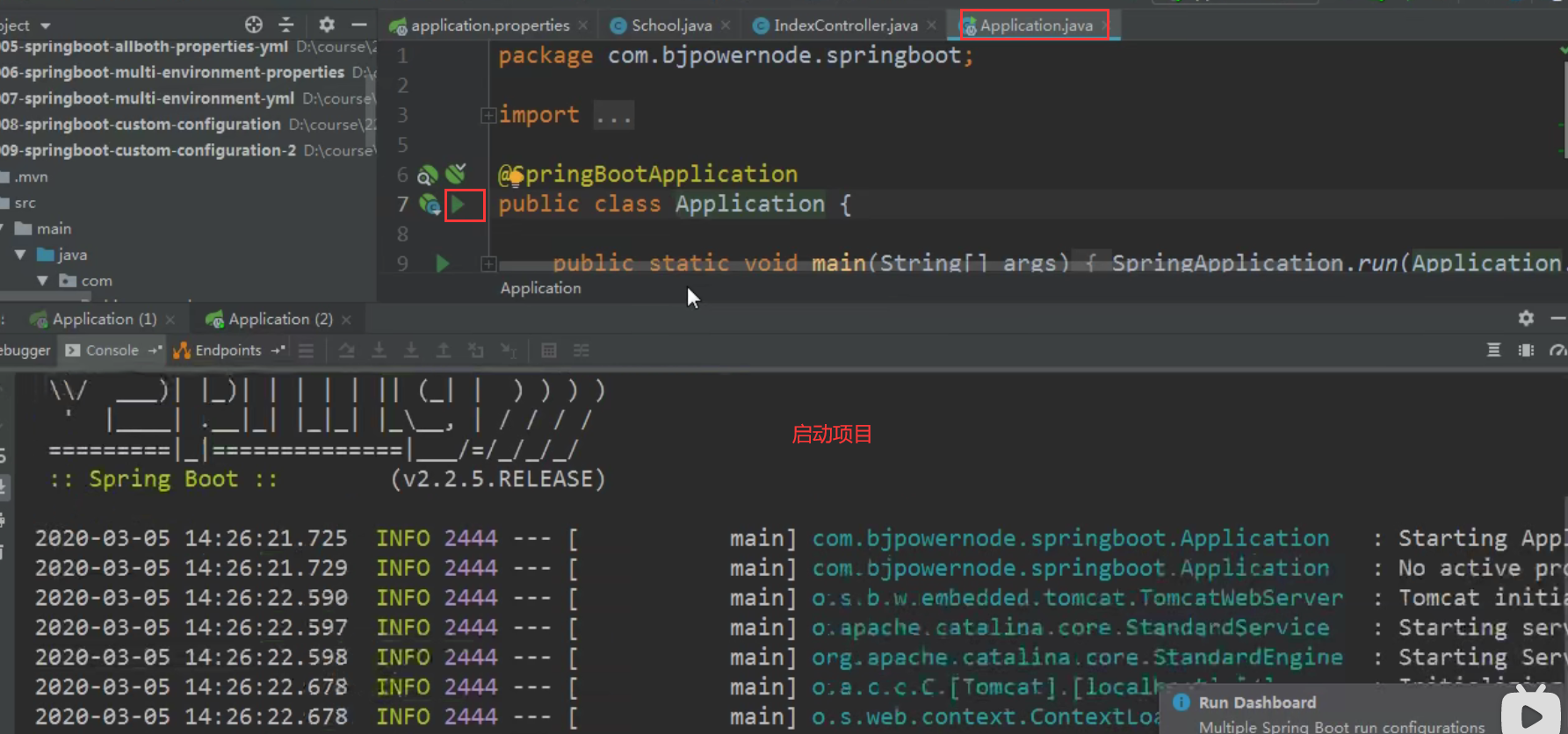This screenshot has height=734, width=1568.
Task: Collapse the com package in project tree
Action: coord(42,281)
